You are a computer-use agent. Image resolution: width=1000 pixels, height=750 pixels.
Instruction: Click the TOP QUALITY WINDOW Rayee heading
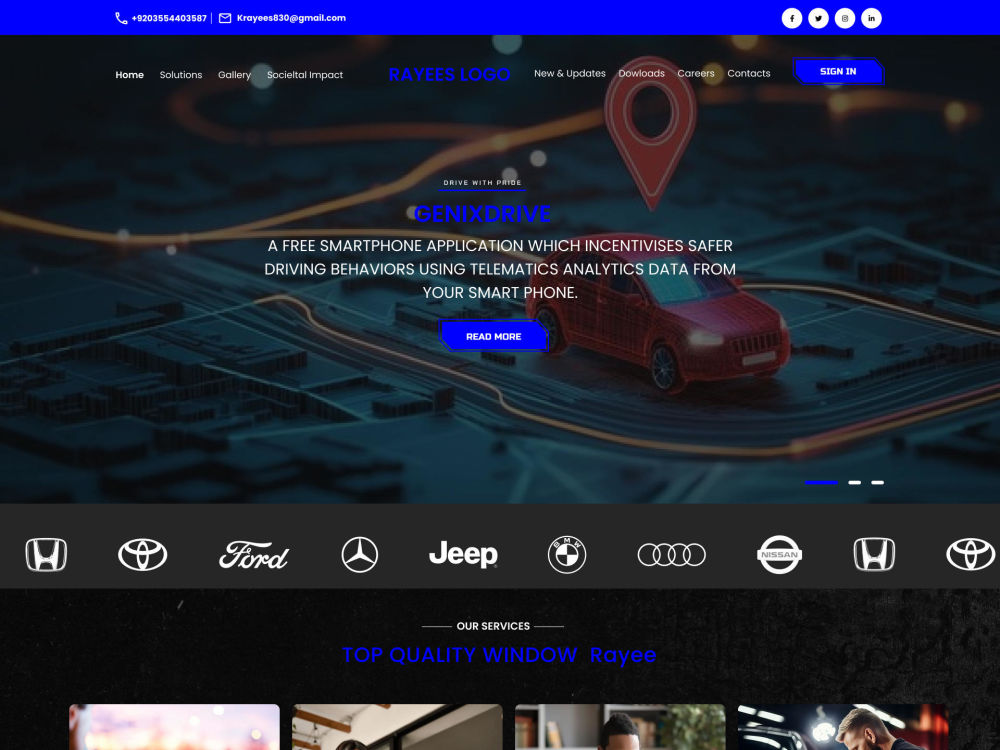[x=499, y=655]
